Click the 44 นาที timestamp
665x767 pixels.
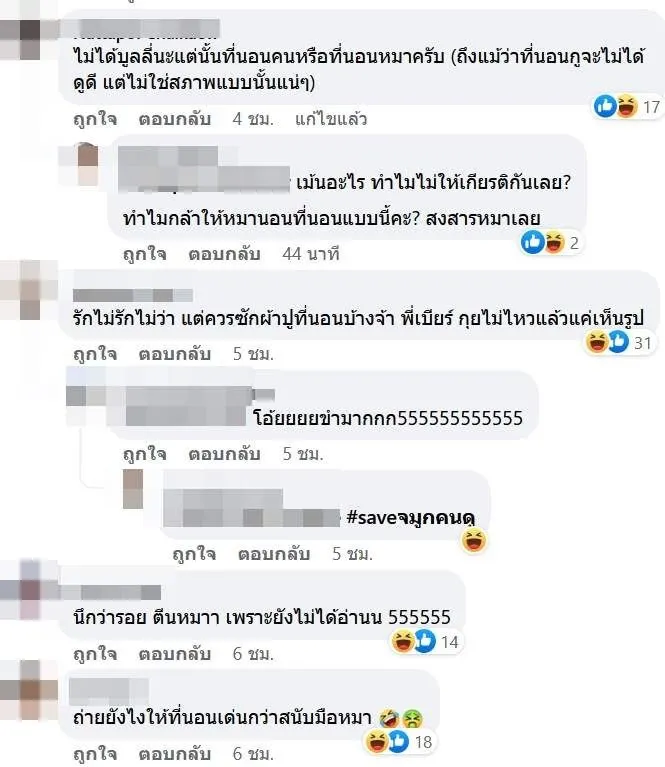click(311, 254)
